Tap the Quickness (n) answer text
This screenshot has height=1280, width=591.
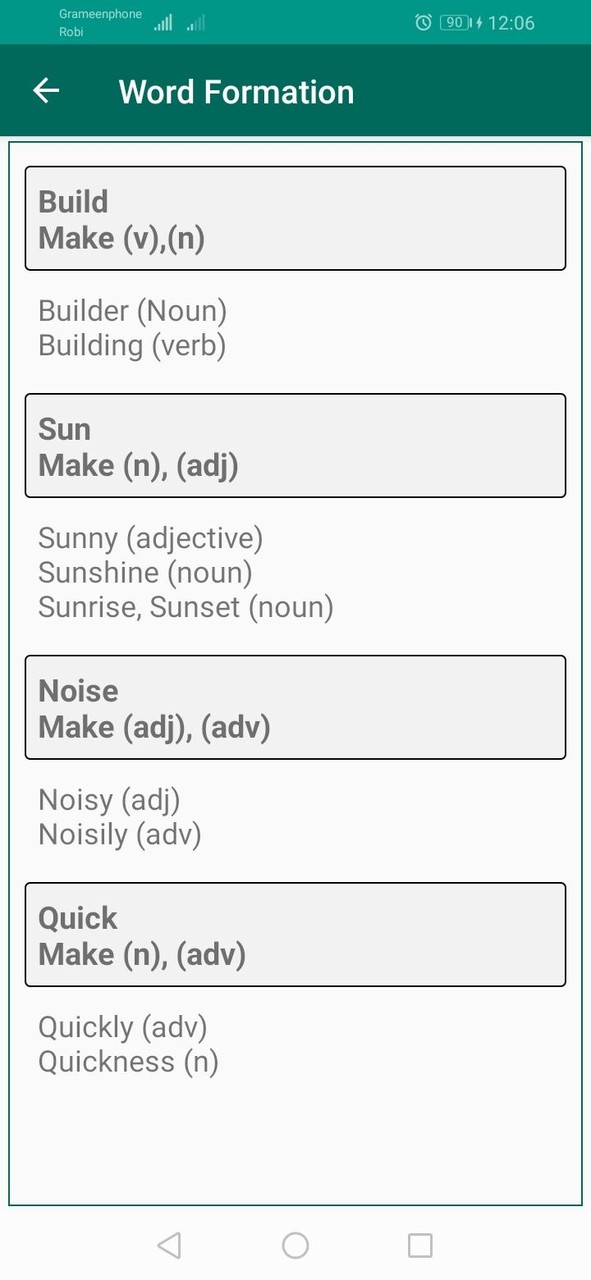[128, 1061]
